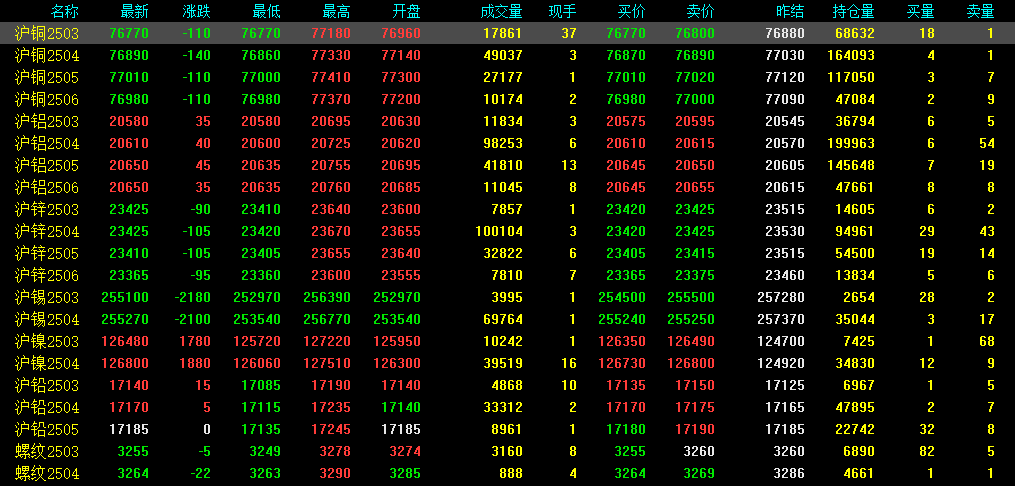This screenshot has width=1015, height=486.
Task: Click 沪铅2503 low price 17085
Action: click(x=261, y=386)
